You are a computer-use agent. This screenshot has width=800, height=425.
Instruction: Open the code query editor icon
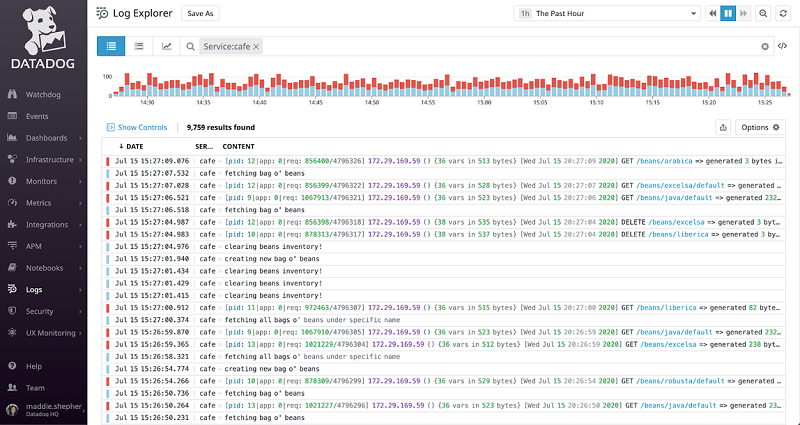pos(782,46)
